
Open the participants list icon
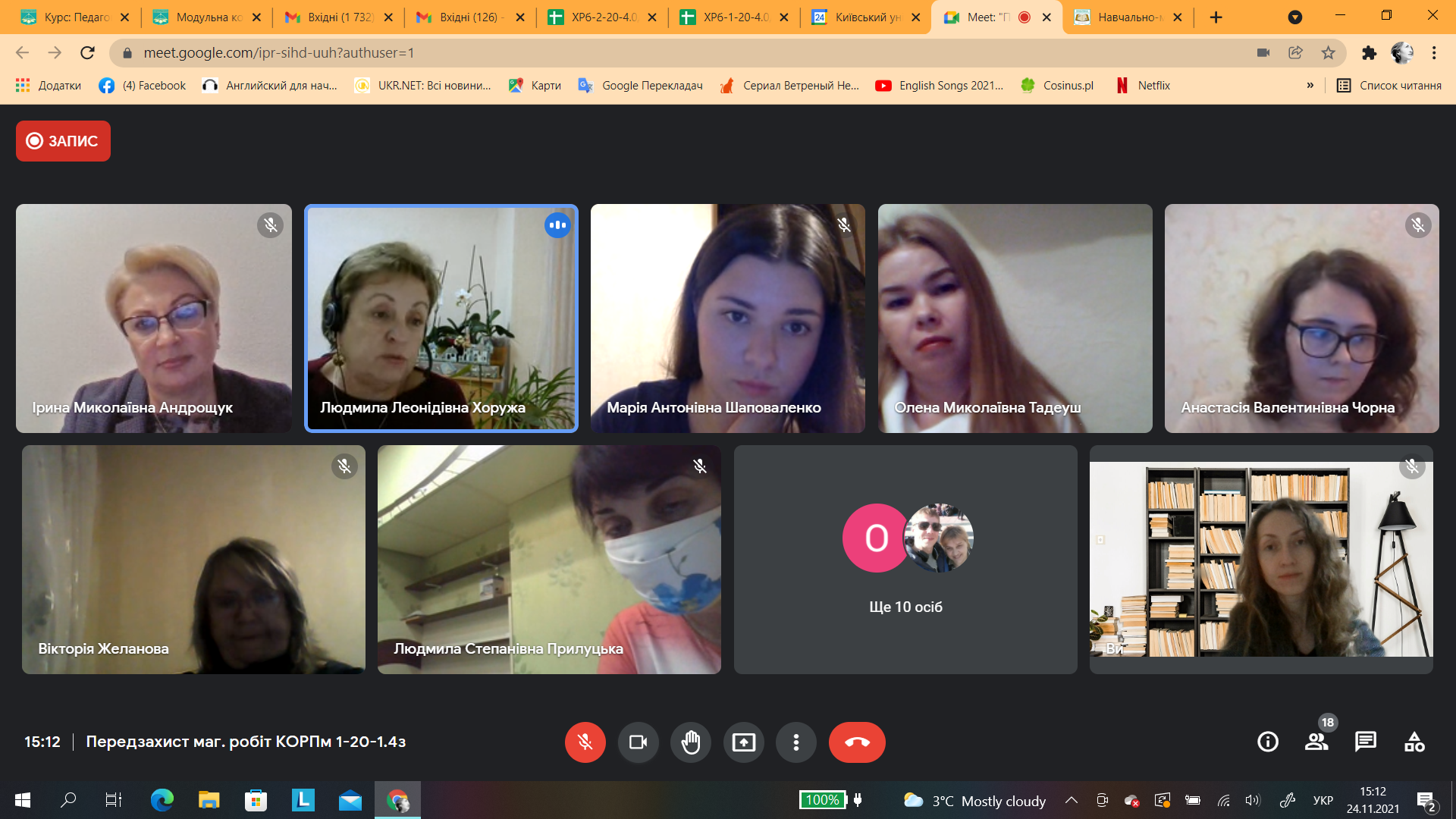1316,742
